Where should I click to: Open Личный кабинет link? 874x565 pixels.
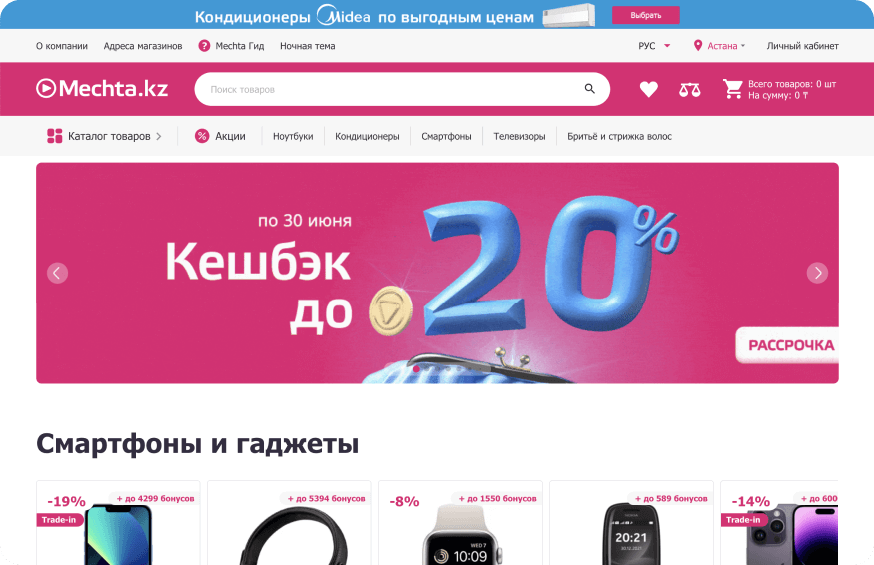802,46
